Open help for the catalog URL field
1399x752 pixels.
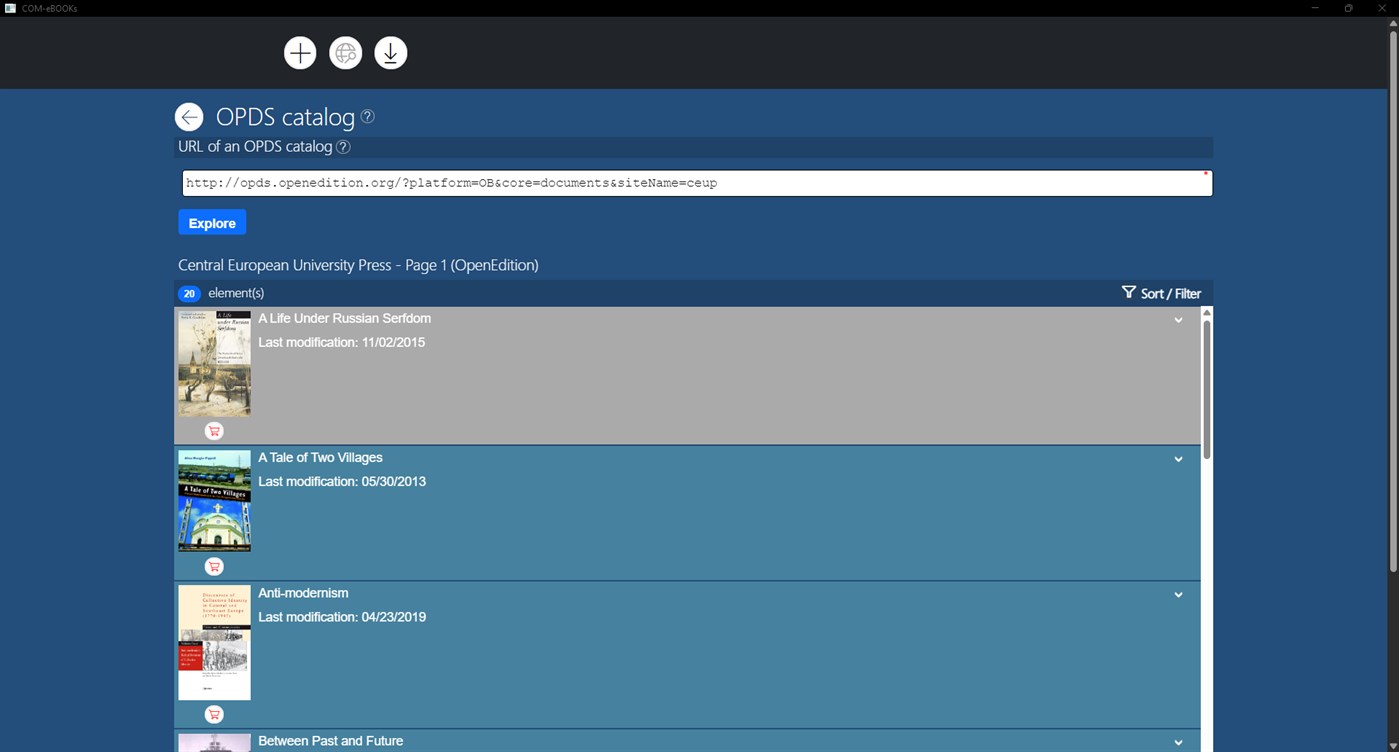point(343,146)
